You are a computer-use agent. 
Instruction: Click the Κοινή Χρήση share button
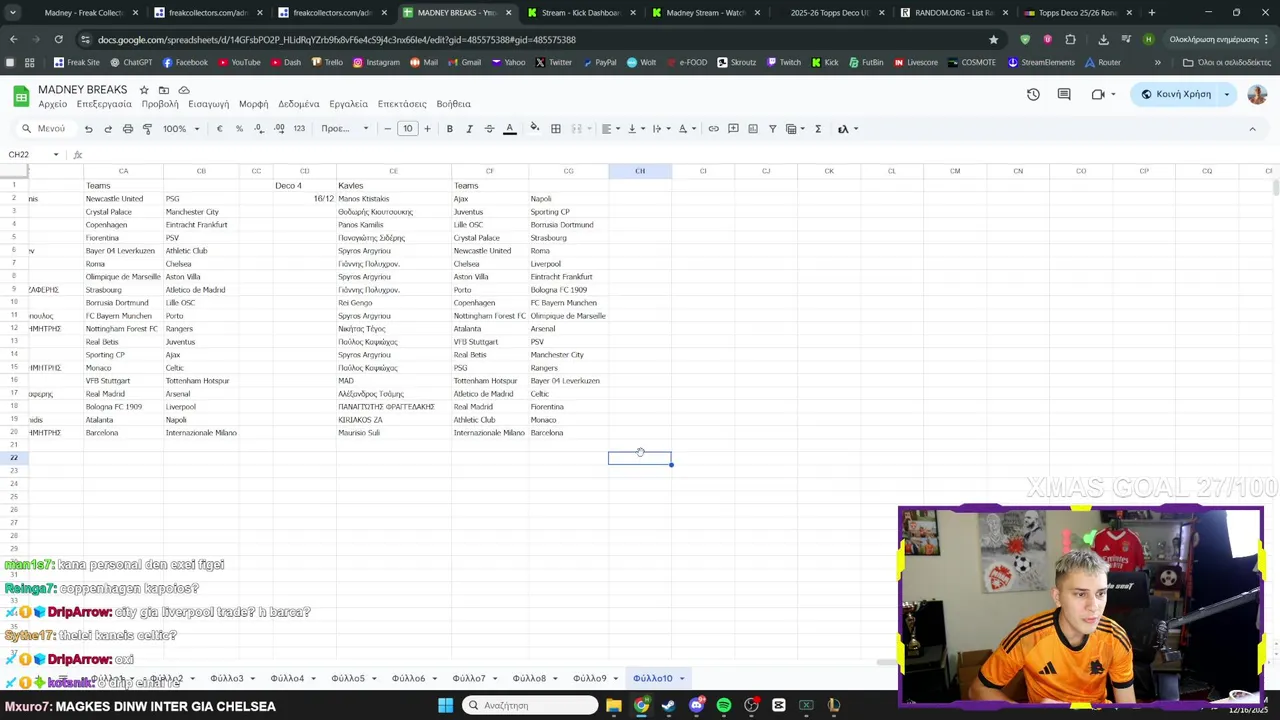(1176, 94)
